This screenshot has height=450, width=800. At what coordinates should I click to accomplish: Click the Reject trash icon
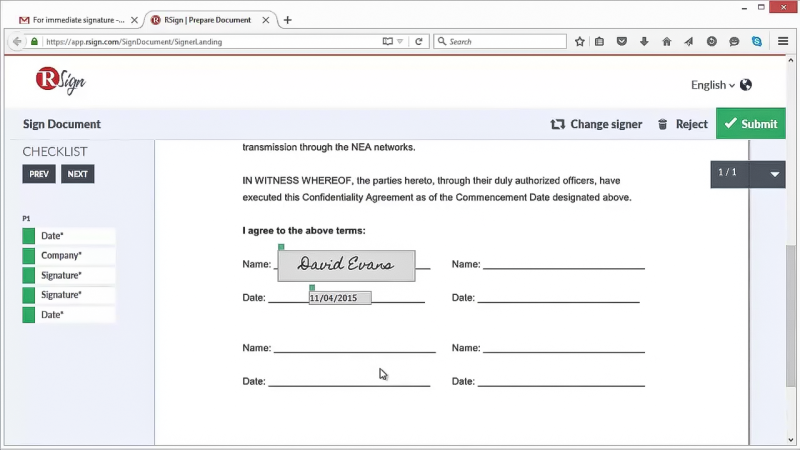click(x=662, y=124)
